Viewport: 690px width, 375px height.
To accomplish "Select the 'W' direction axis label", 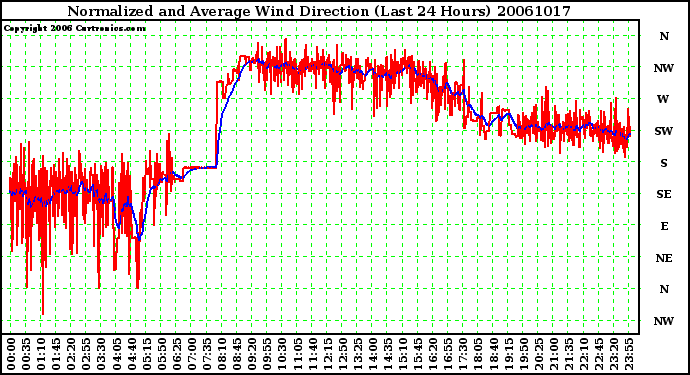I will [663, 99].
